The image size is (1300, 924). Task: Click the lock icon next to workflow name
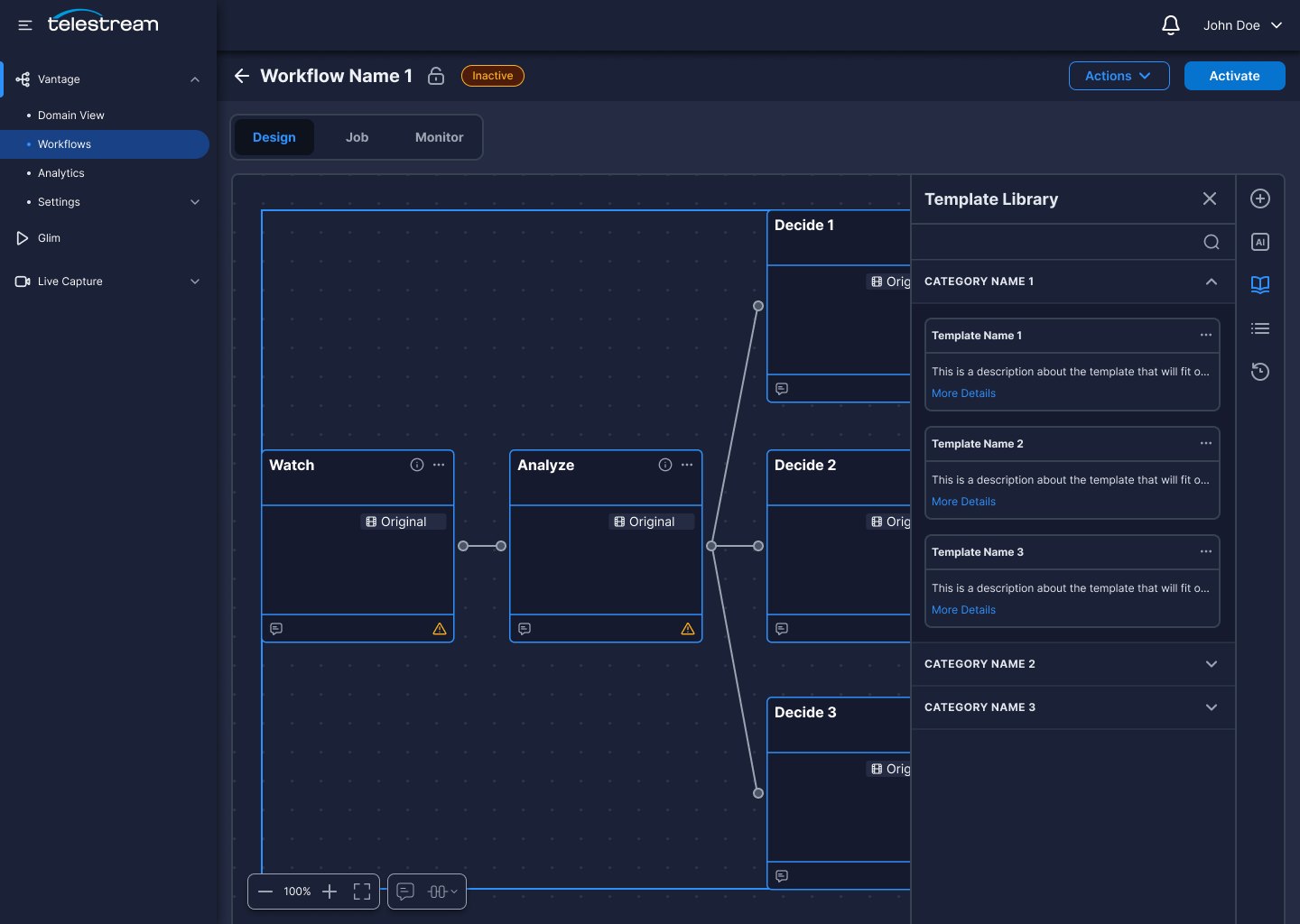(436, 76)
